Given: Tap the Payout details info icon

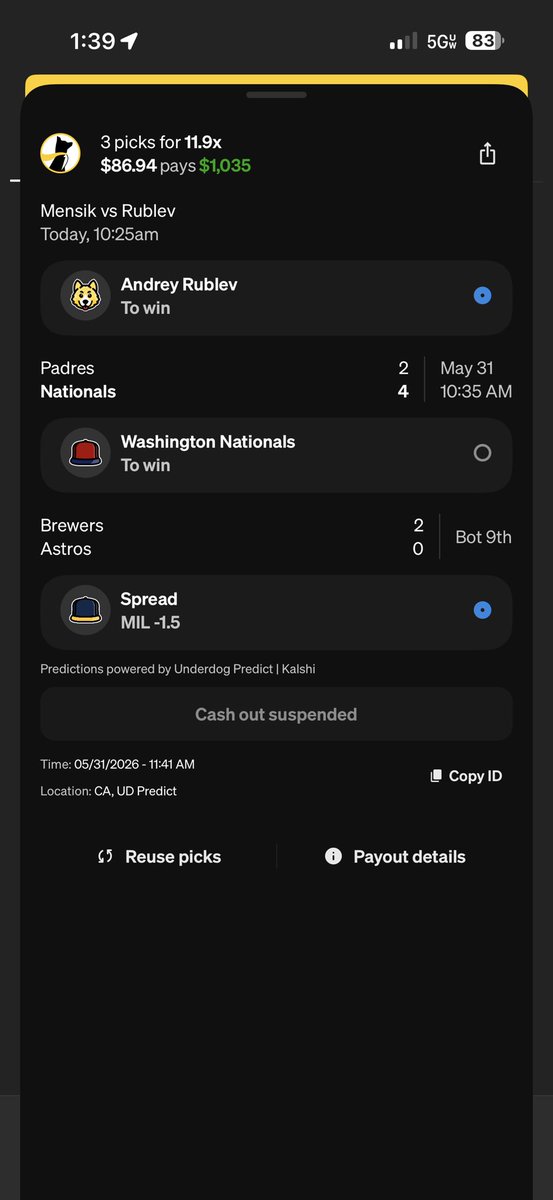Looking at the screenshot, I should (x=333, y=857).
